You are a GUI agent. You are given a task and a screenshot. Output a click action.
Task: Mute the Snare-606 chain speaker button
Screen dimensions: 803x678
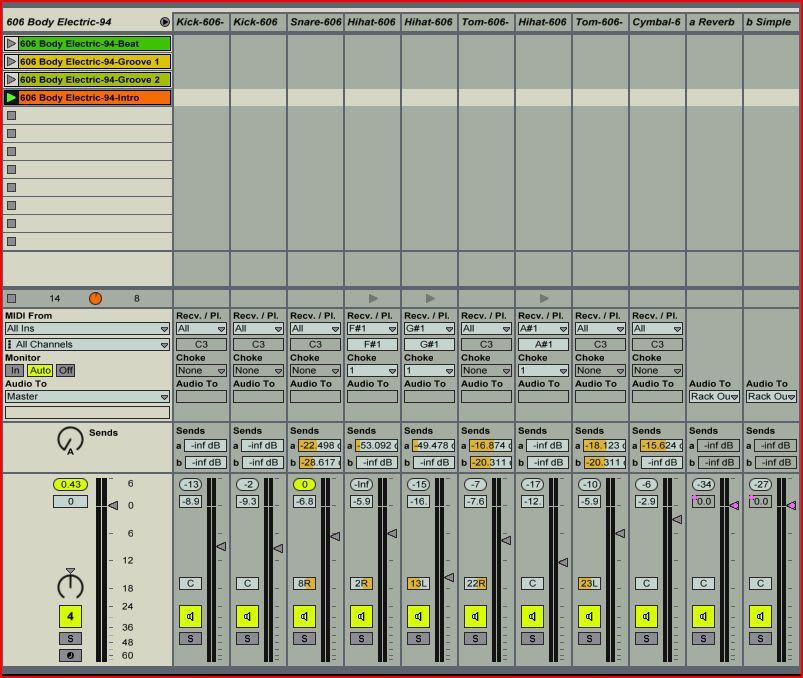coord(304,617)
